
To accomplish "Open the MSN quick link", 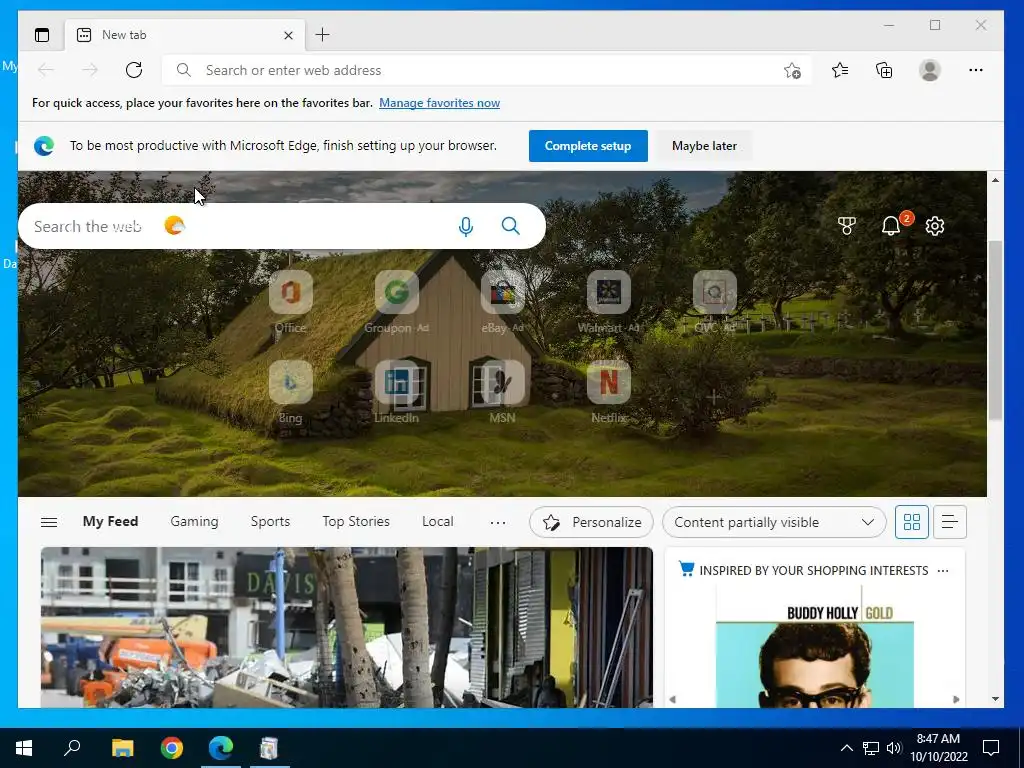I will pyautogui.click(x=502, y=392).
